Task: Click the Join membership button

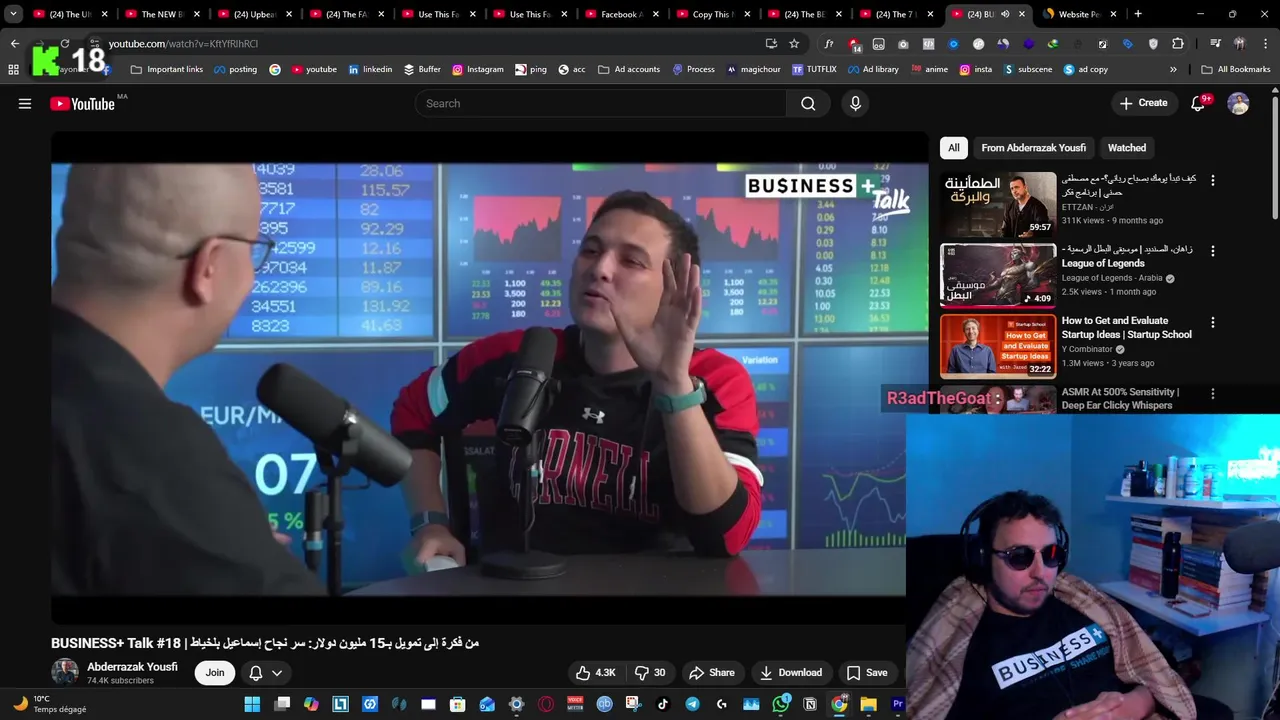Action: coord(215,673)
